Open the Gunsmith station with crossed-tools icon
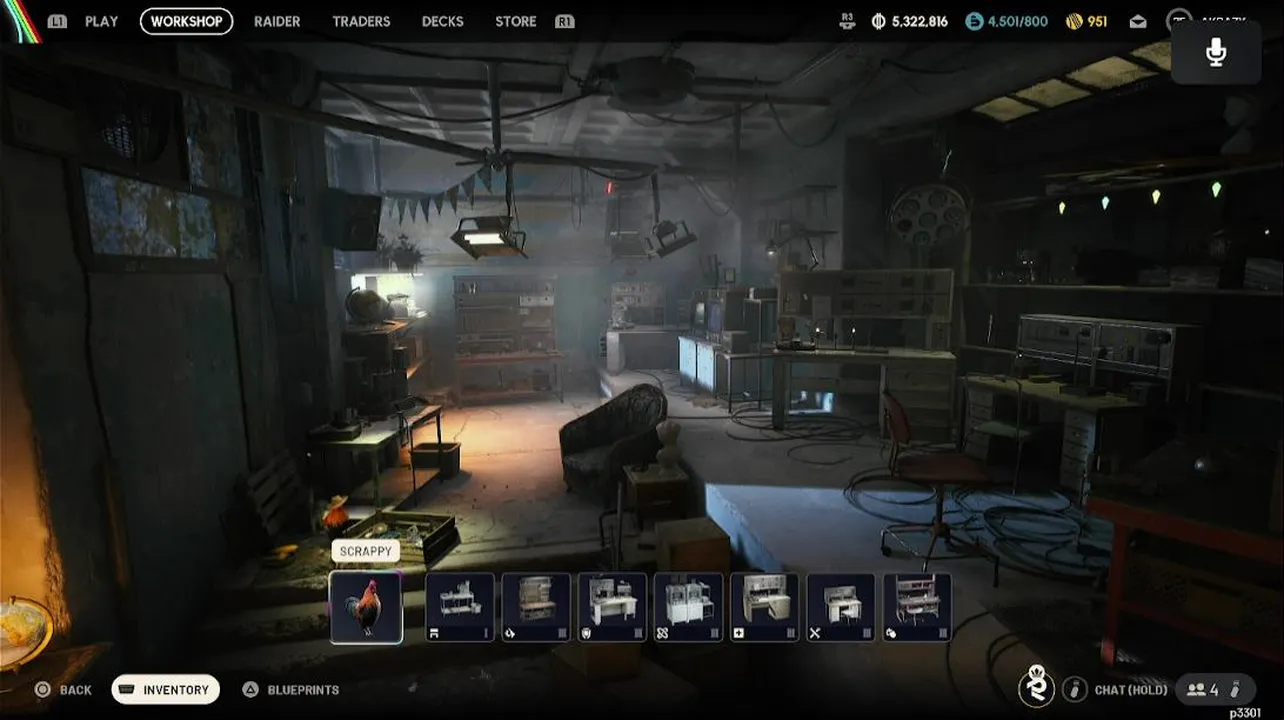Viewport: 1284px width, 720px height. click(x=840, y=607)
